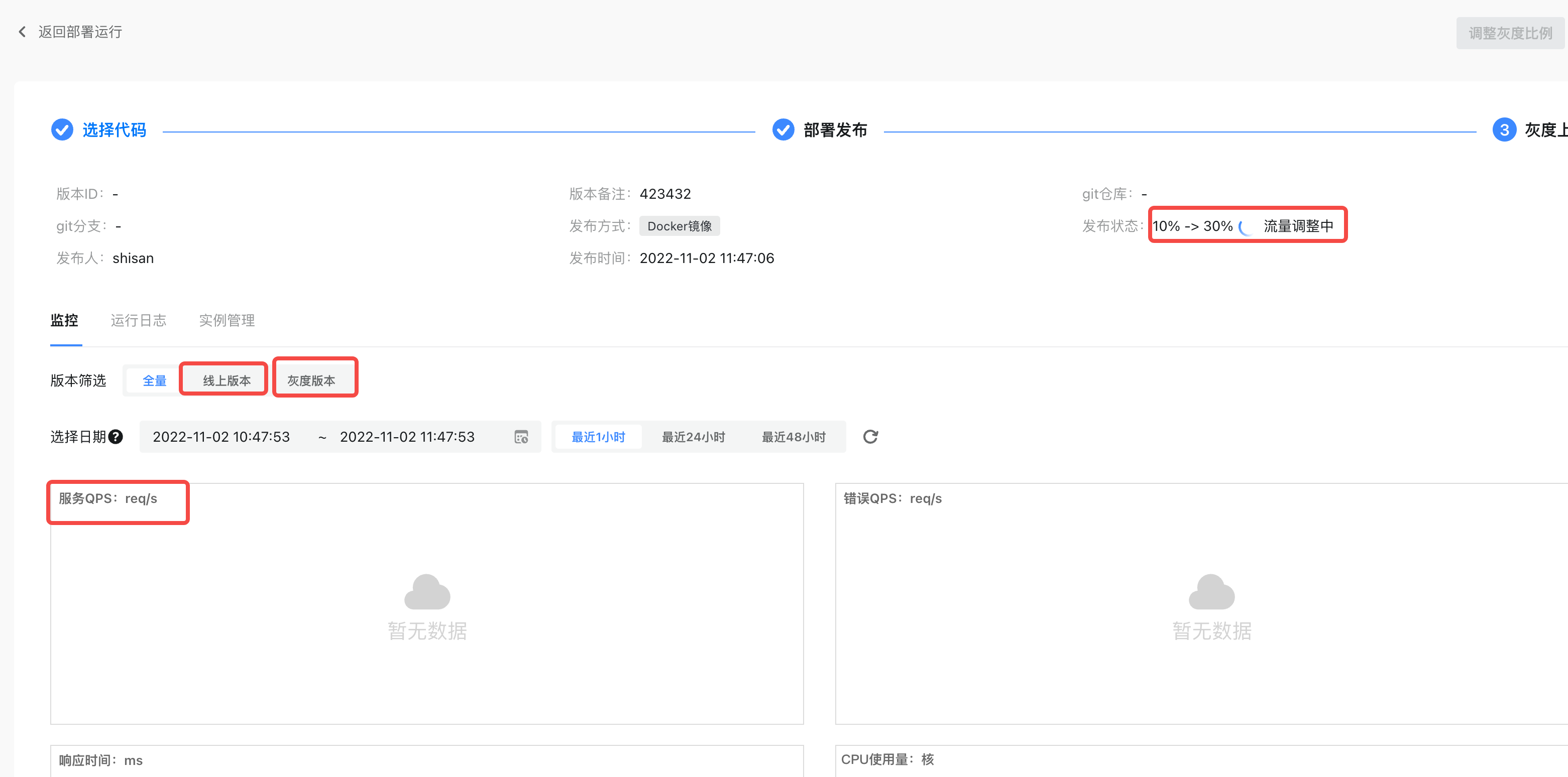This screenshot has width=1568, height=777.
Task: Click the publisher name shisan
Action: pyautogui.click(x=133, y=258)
